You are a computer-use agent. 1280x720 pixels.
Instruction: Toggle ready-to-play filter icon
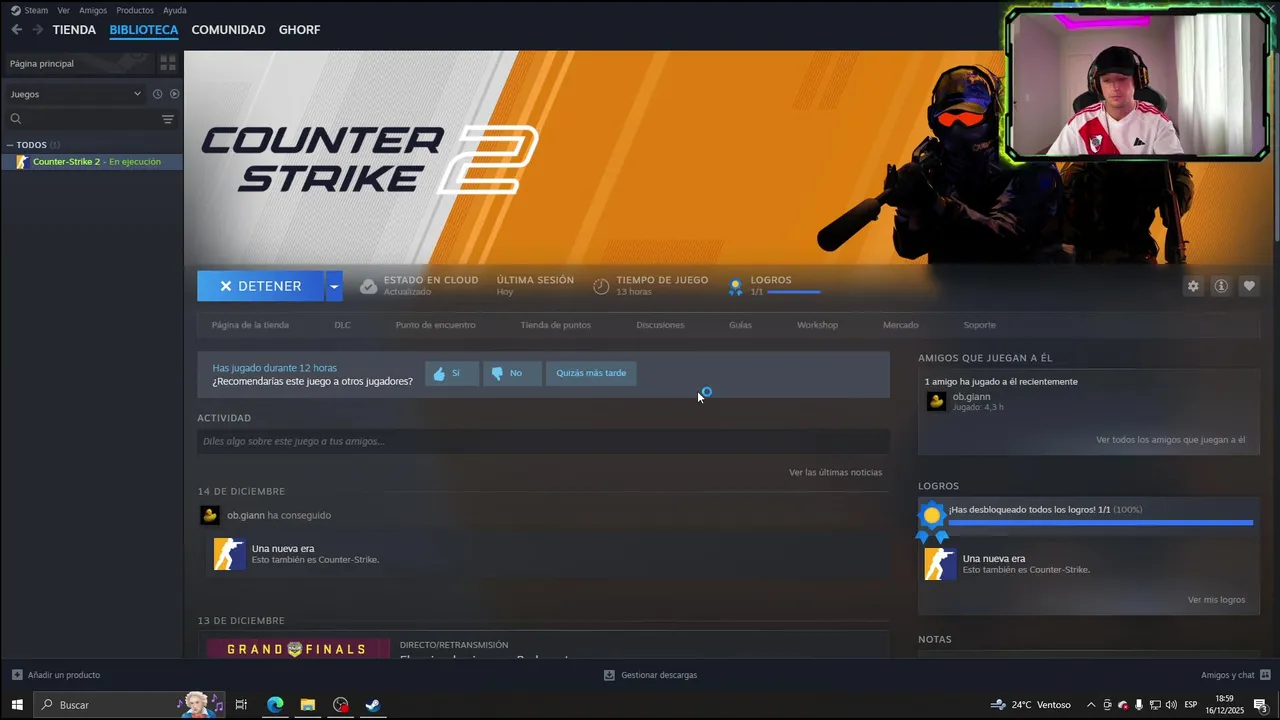(x=174, y=94)
